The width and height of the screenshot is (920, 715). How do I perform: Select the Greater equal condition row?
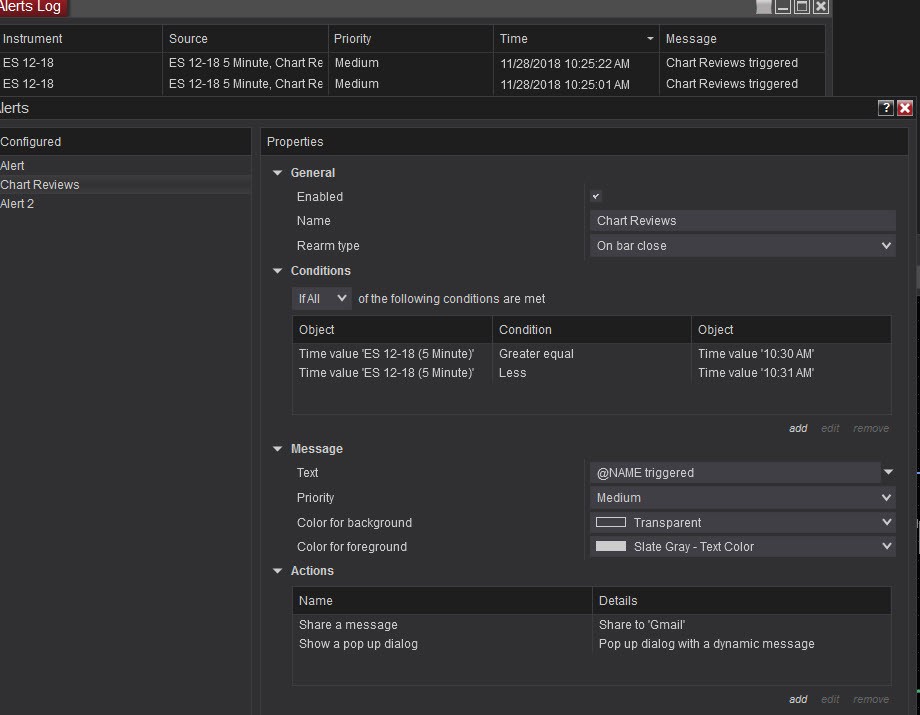591,354
